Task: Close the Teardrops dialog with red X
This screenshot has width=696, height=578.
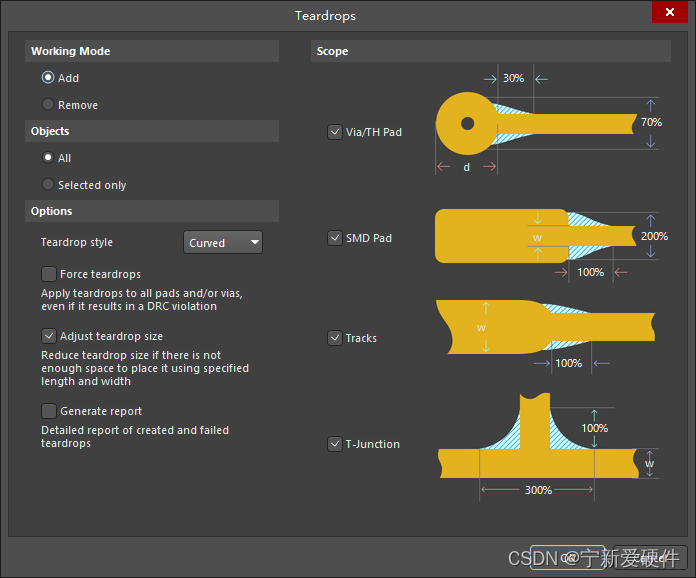Action: 669,12
